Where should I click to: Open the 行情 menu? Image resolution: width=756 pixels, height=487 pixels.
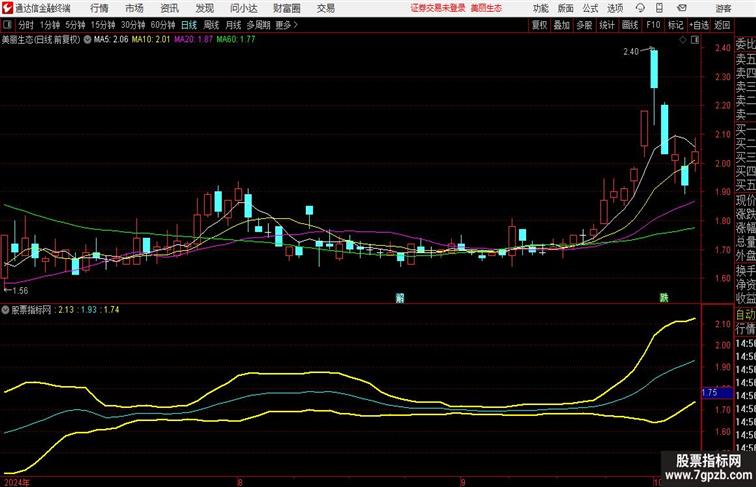pyautogui.click(x=99, y=8)
